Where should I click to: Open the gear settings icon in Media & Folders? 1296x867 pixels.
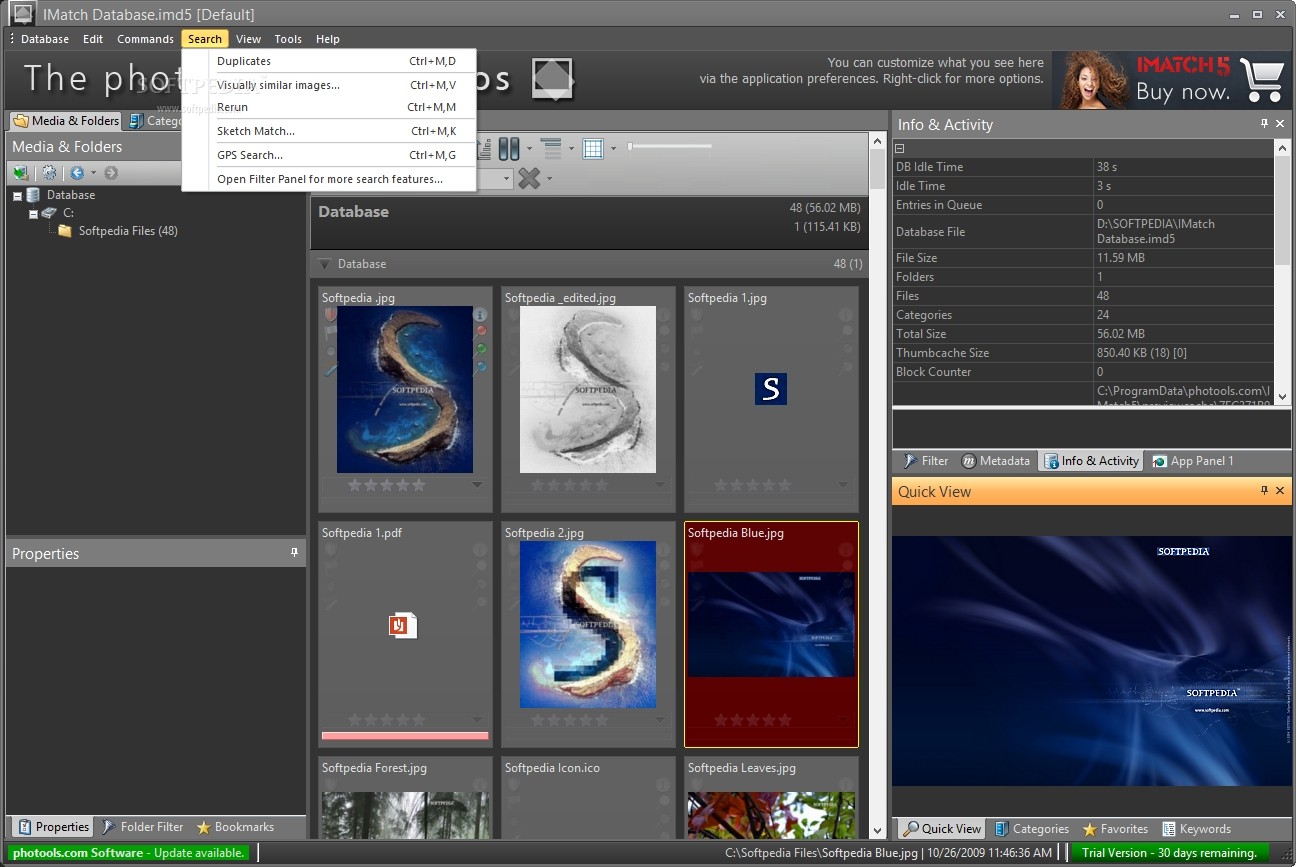click(48, 173)
